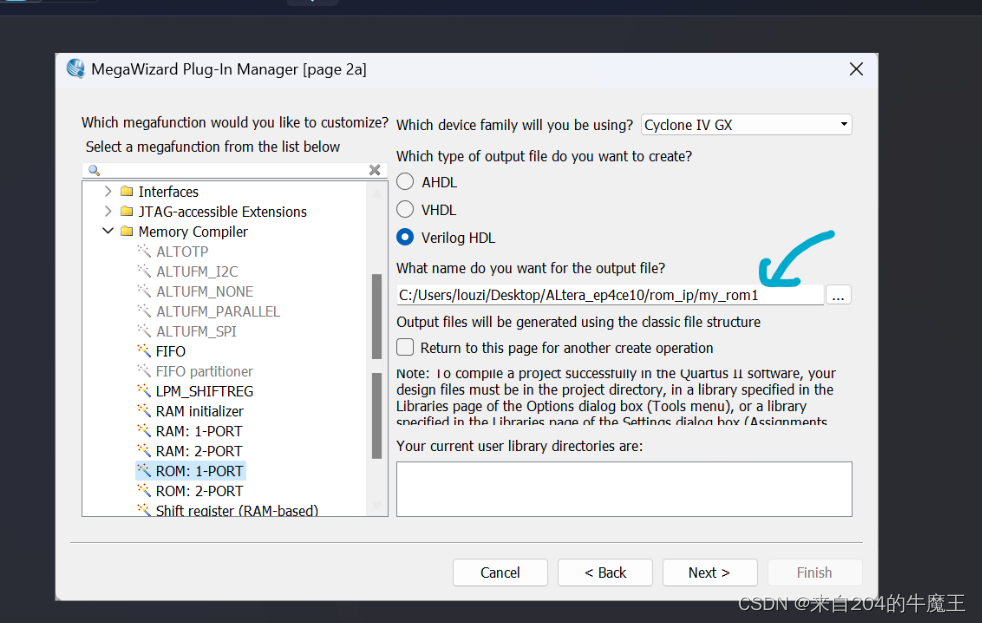Click the ALTUFM_PARALLEL wand icon
The height and width of the screenshot is (623, 982).
pos(144,311)
